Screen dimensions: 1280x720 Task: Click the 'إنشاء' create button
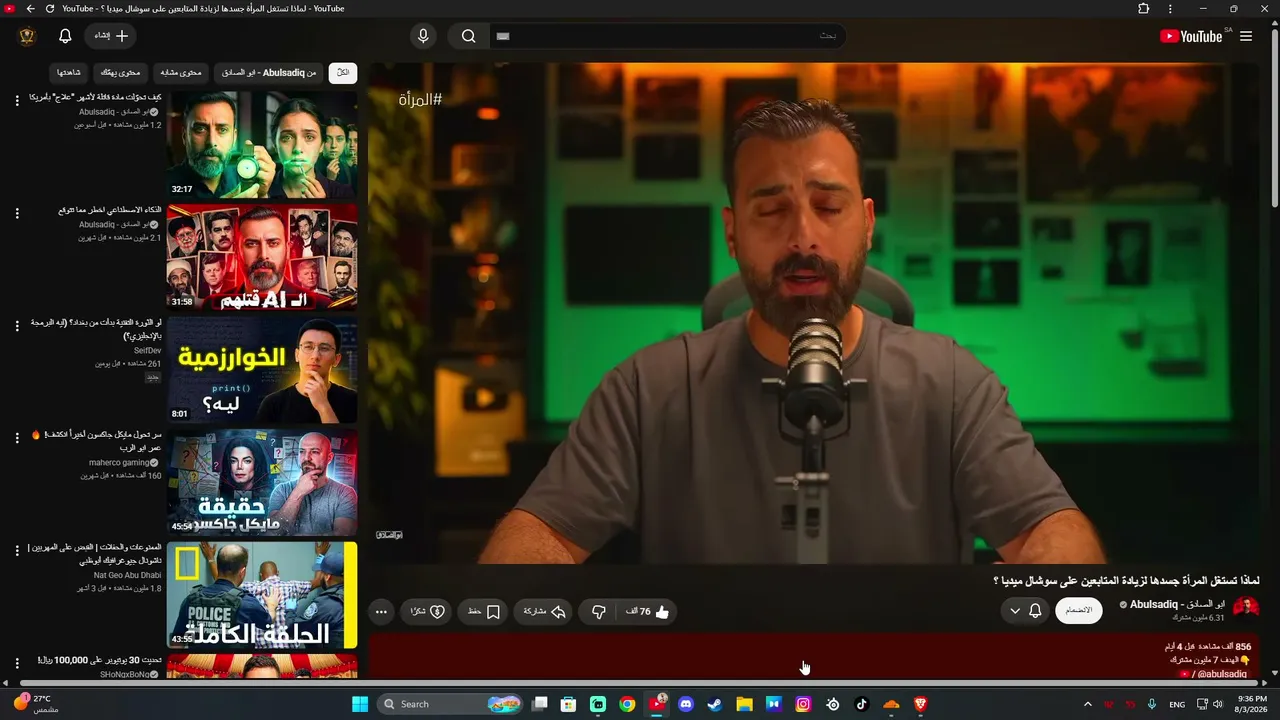click(x=111, y=36)
